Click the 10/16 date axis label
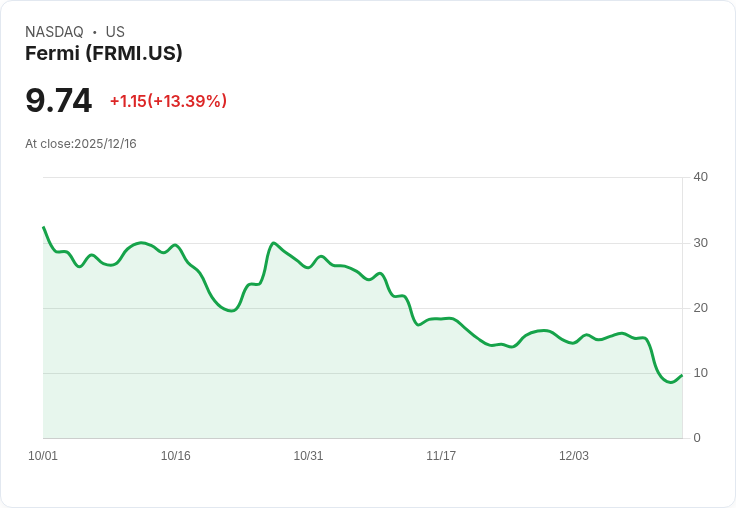This screenshot has width=736, height=508. click(x=176, y=456)
